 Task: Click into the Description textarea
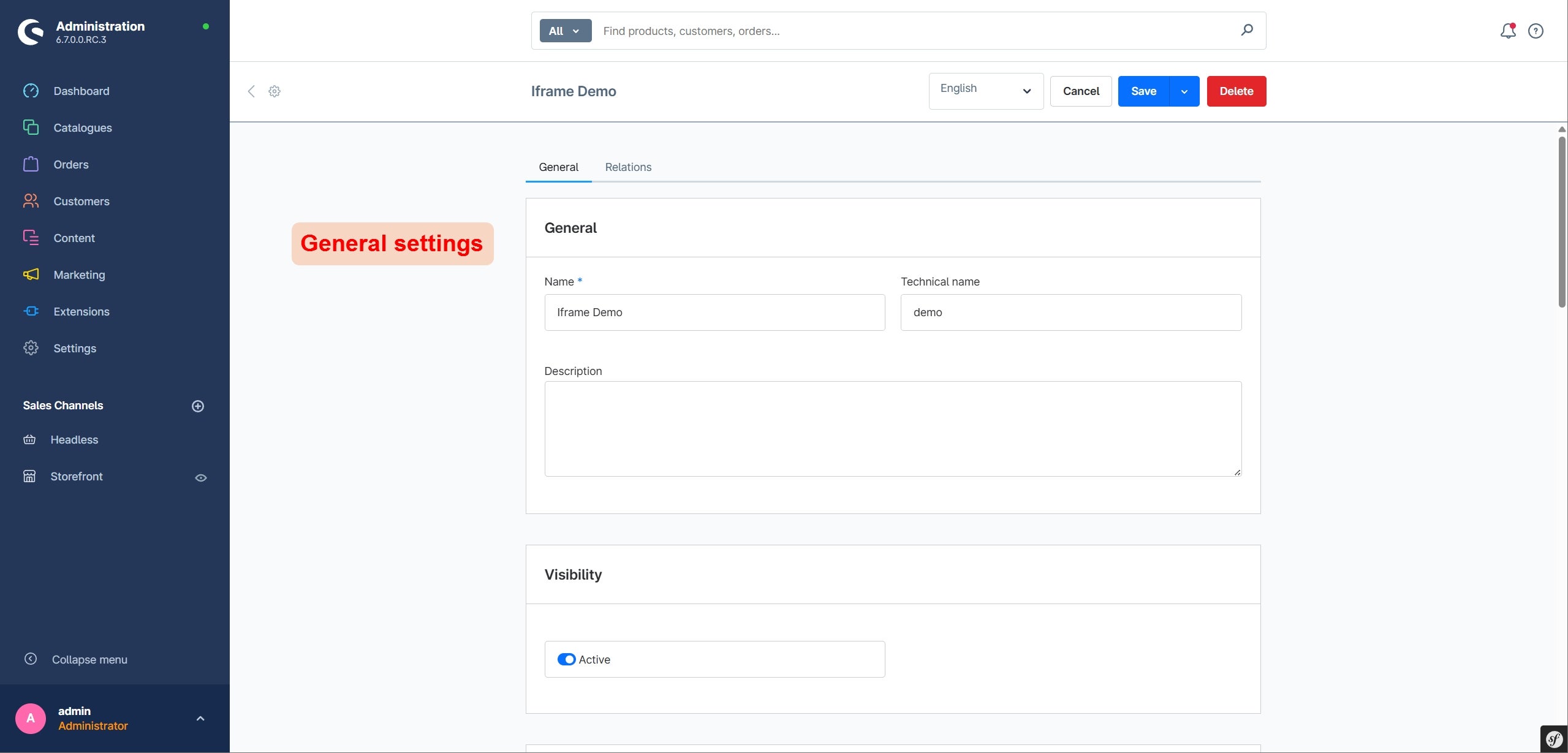point(893,429)
